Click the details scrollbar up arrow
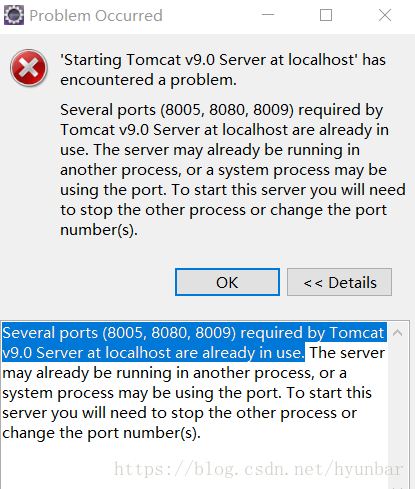The image size is (415, 489). [x=397, y=333]
